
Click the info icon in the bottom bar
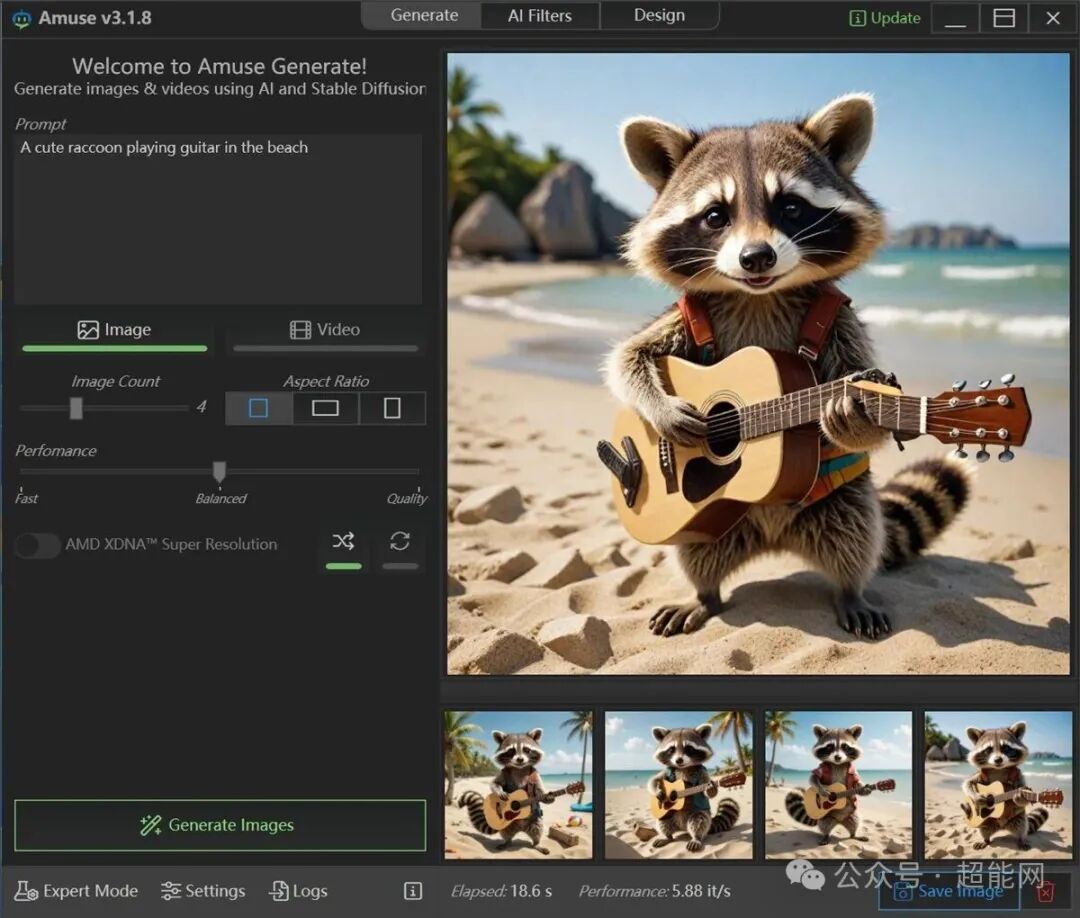412,891
